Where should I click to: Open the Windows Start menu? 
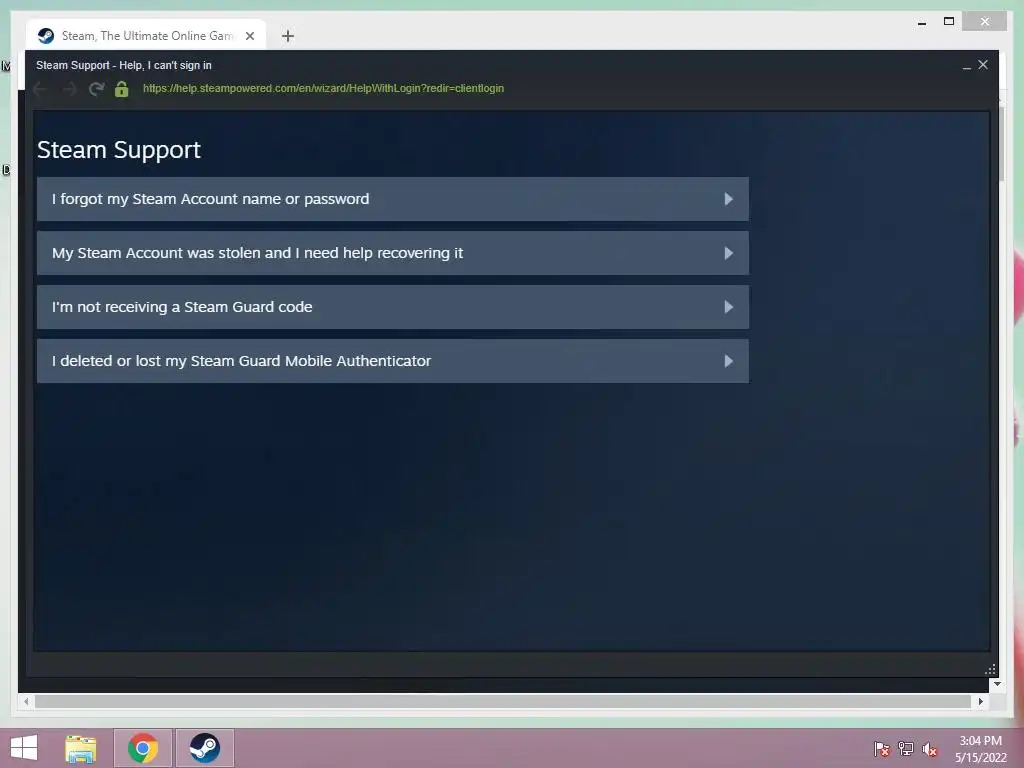pyautogui.click(x=24, y=748)
